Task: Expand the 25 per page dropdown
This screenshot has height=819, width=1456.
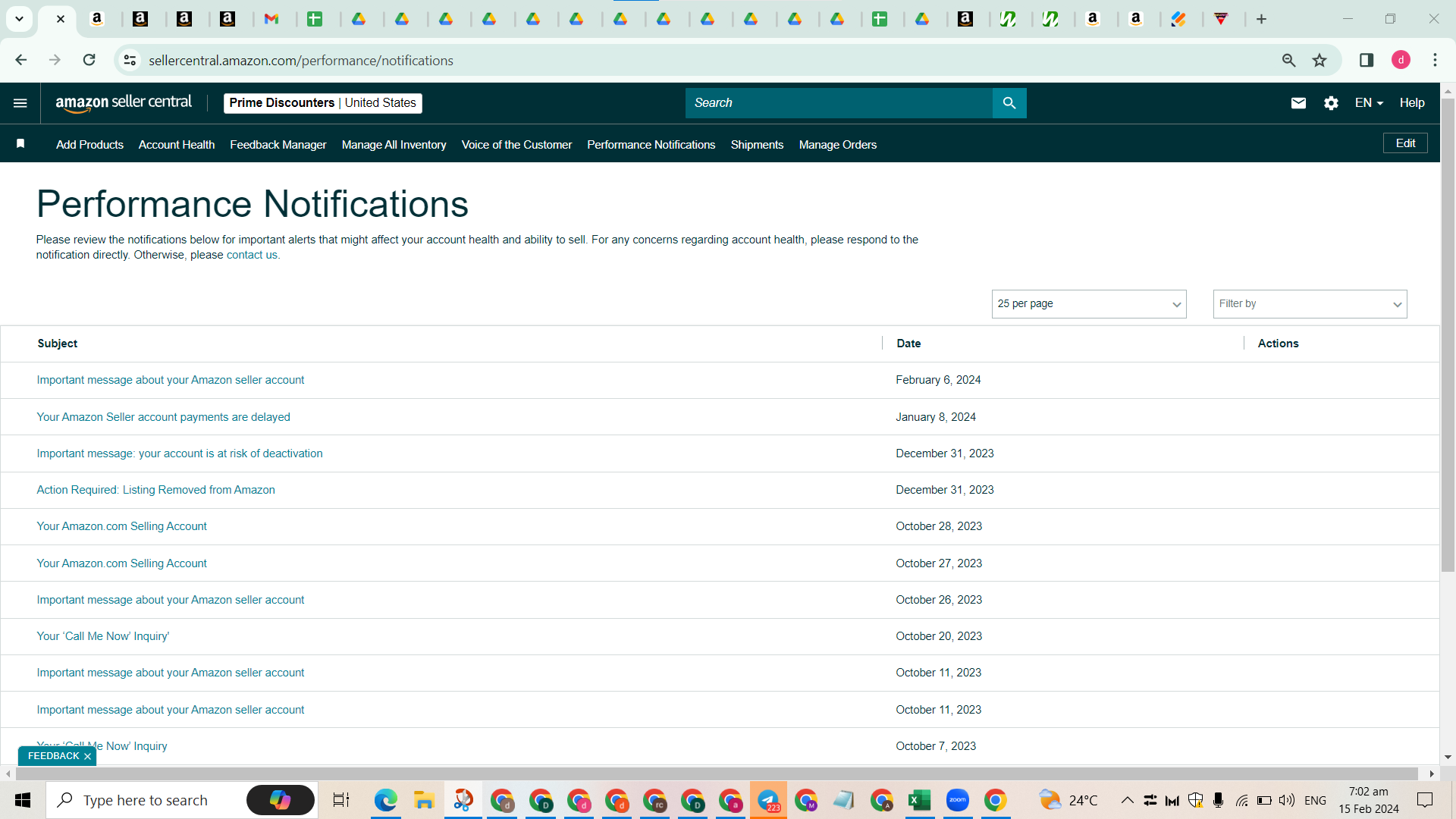Action: [1089, 304]
